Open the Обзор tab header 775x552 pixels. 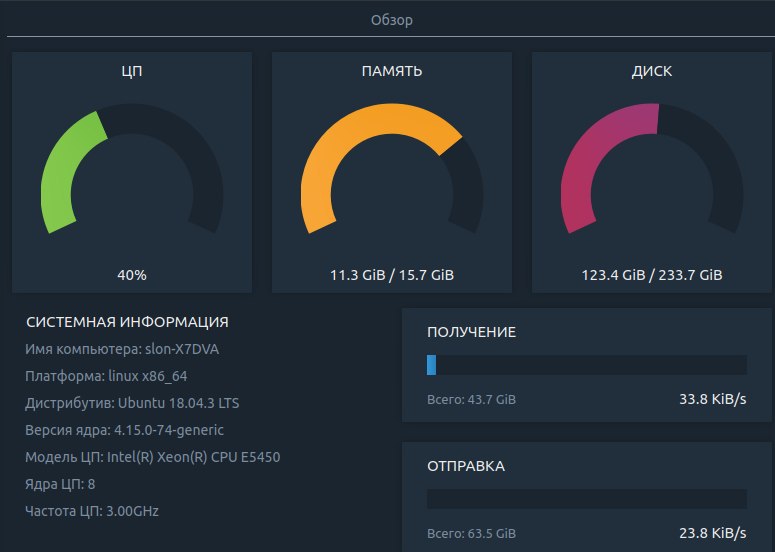tap(391, 20)
